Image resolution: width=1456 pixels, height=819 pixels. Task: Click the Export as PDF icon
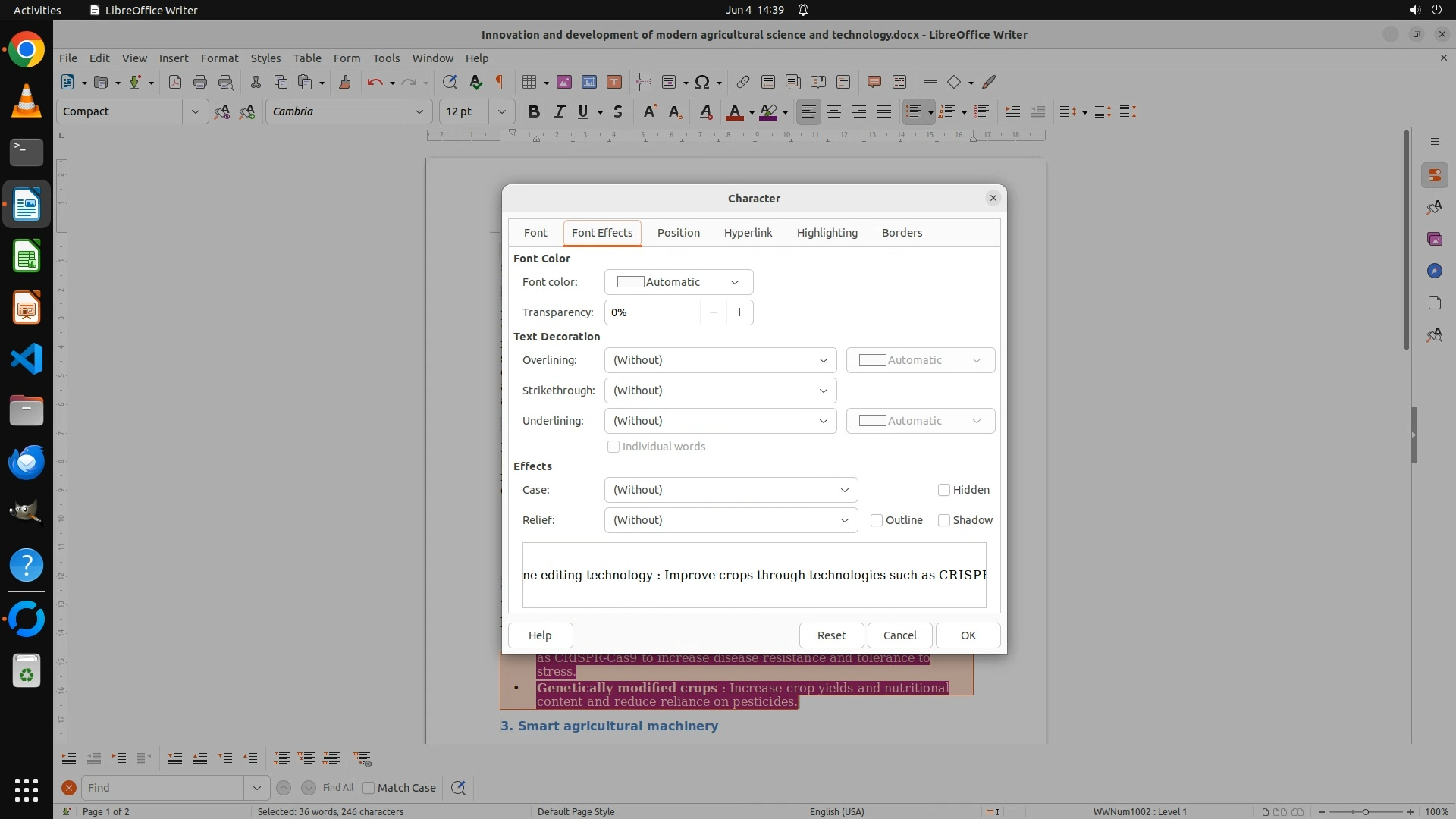coord(175,82)
